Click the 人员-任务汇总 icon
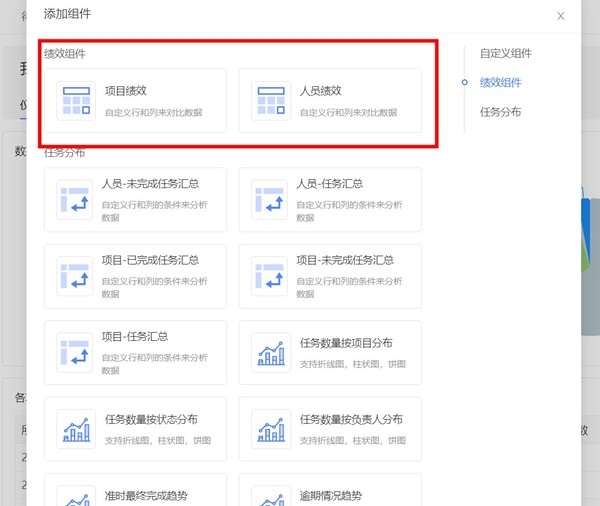The height and width of the screenshot is (506, 600). tap(270, 199)
